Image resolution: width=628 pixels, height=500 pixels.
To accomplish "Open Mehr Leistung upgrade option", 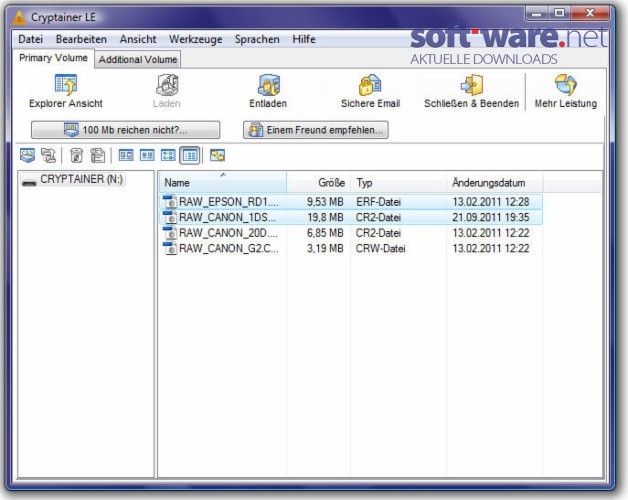I will (566, 91).
